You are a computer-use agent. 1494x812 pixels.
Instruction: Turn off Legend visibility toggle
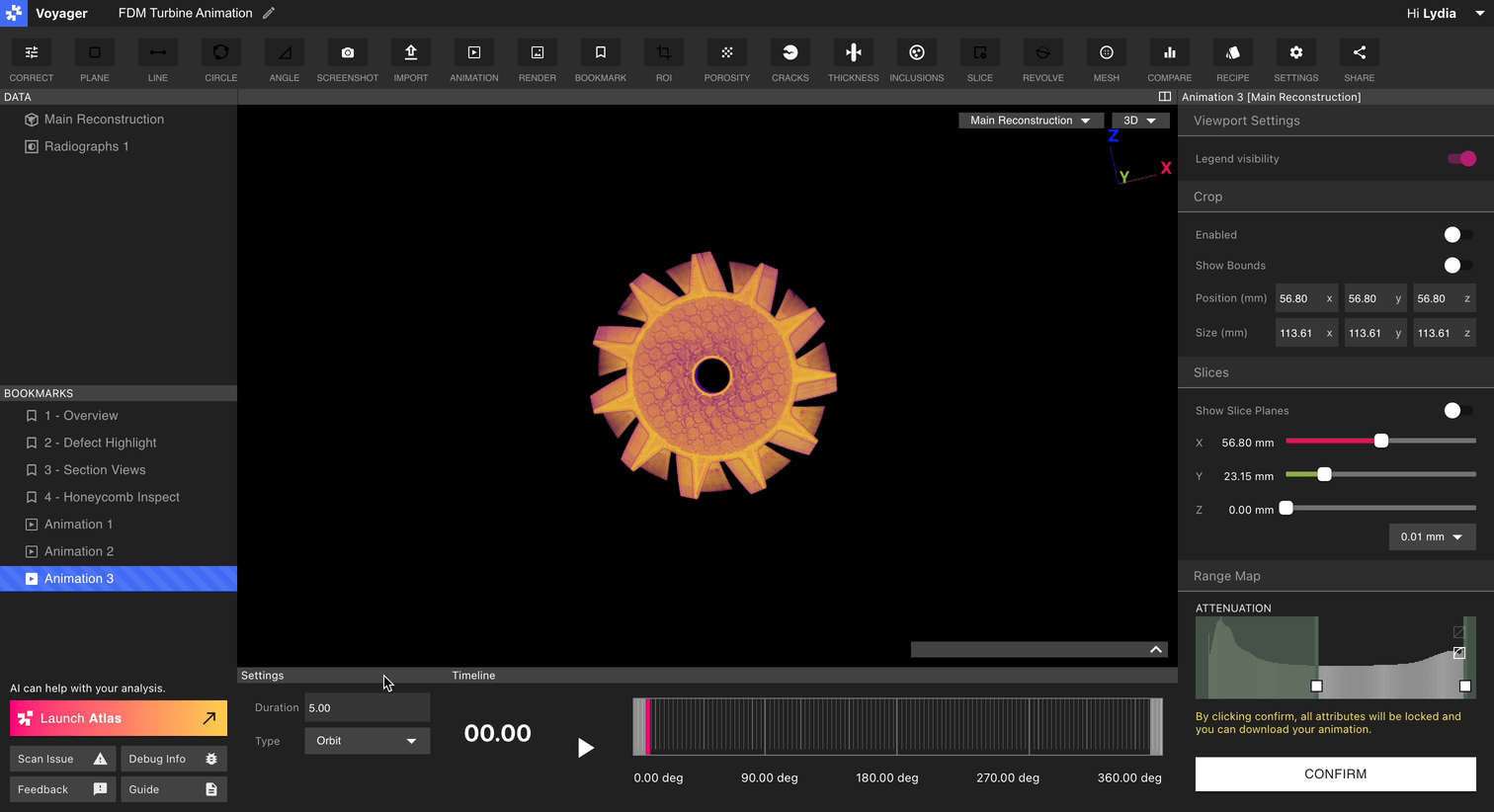pos(1460,159)
